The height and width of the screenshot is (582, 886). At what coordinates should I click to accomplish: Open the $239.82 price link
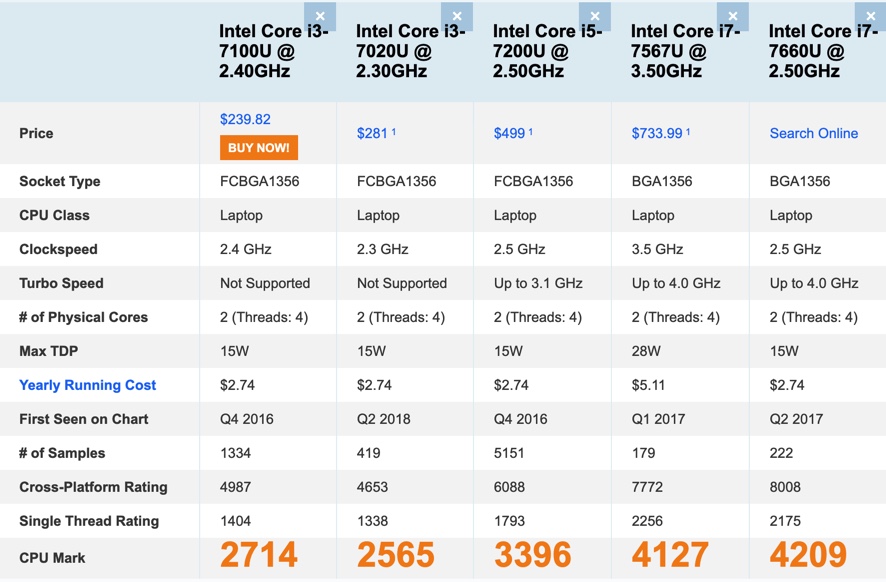pyautogui.click(x=245, y=119)
